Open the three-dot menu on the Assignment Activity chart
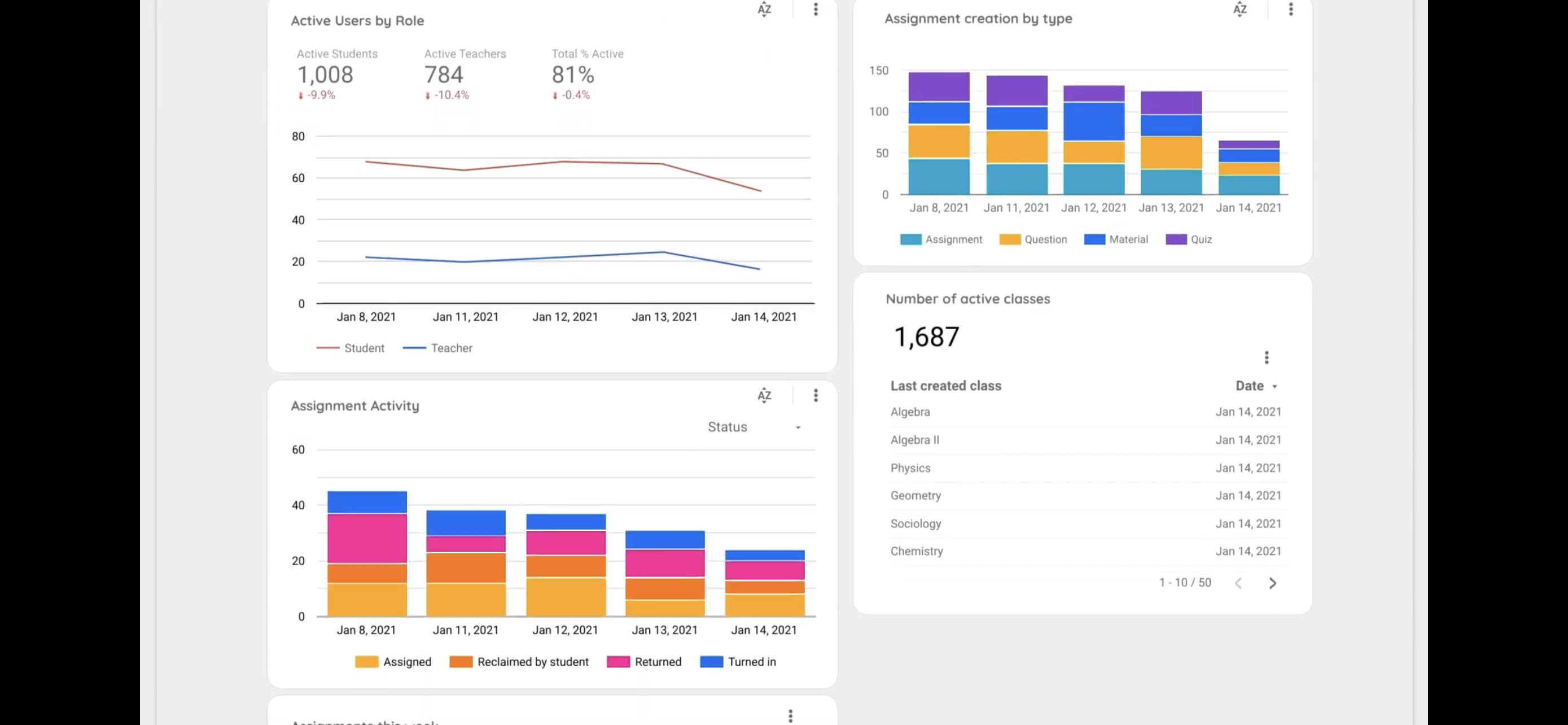1568x725 pixels. [x=816, y=396]
